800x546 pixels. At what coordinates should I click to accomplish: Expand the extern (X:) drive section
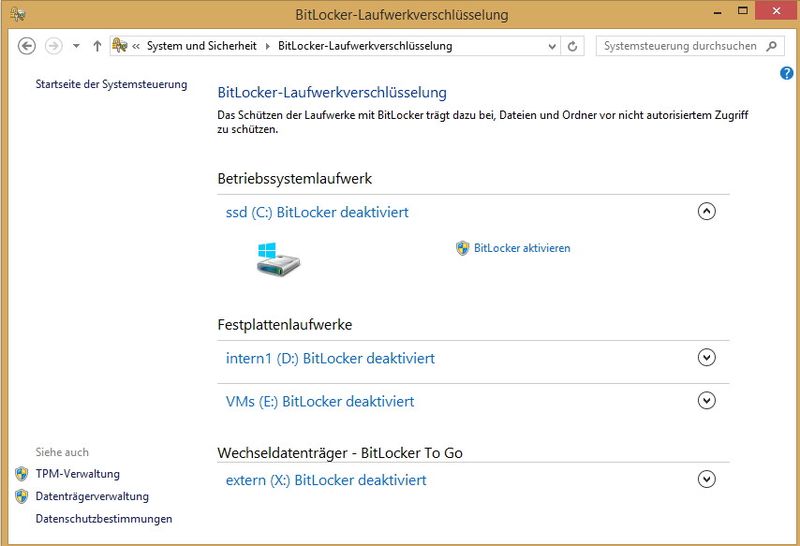pos(707,479)
